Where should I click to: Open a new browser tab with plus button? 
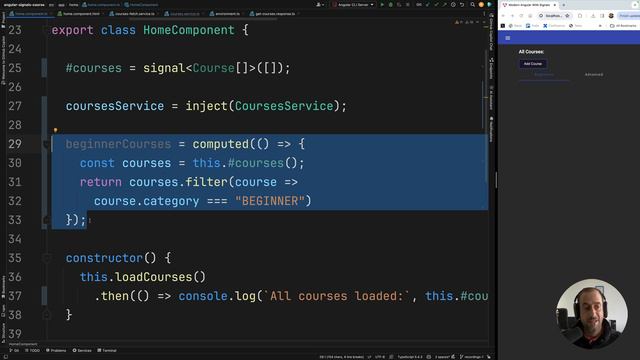coord(564,5)
